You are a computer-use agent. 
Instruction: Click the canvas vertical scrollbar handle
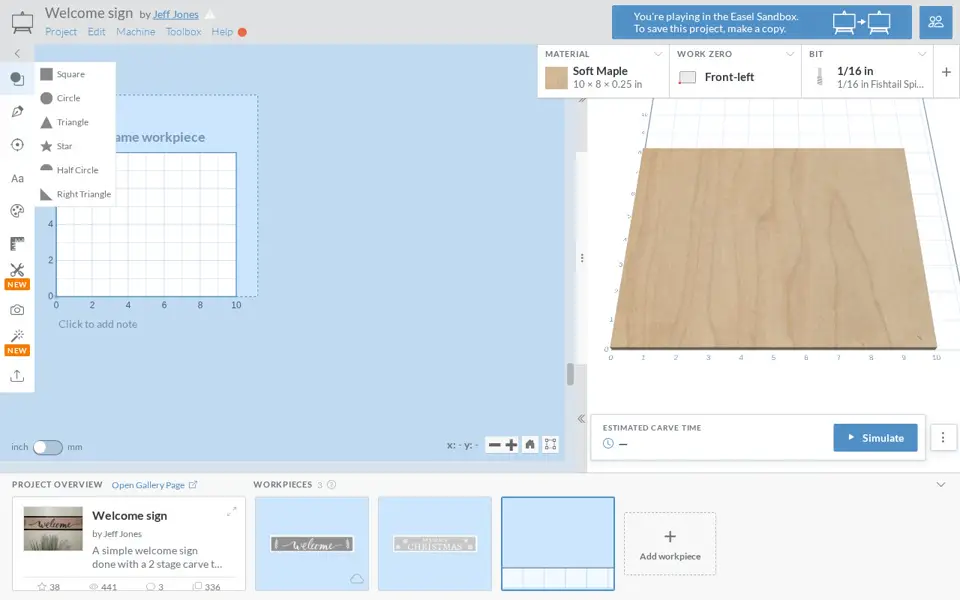570,374
